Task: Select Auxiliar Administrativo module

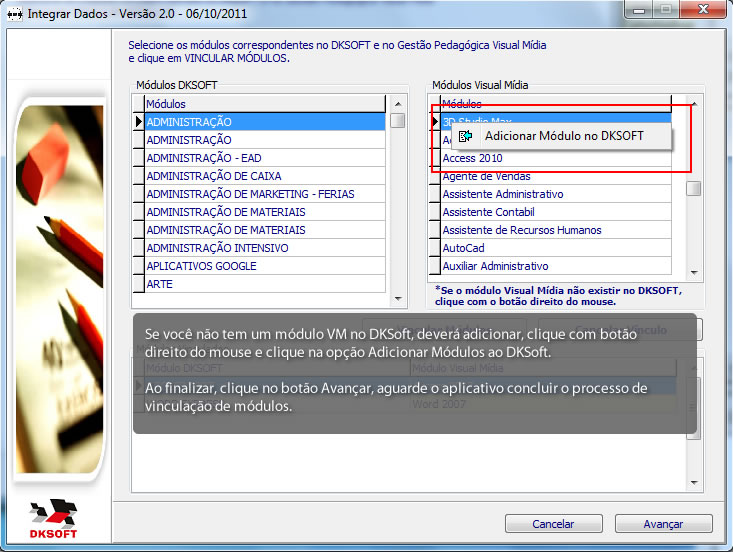Action: pyautogui.click(x=556, y=266)
